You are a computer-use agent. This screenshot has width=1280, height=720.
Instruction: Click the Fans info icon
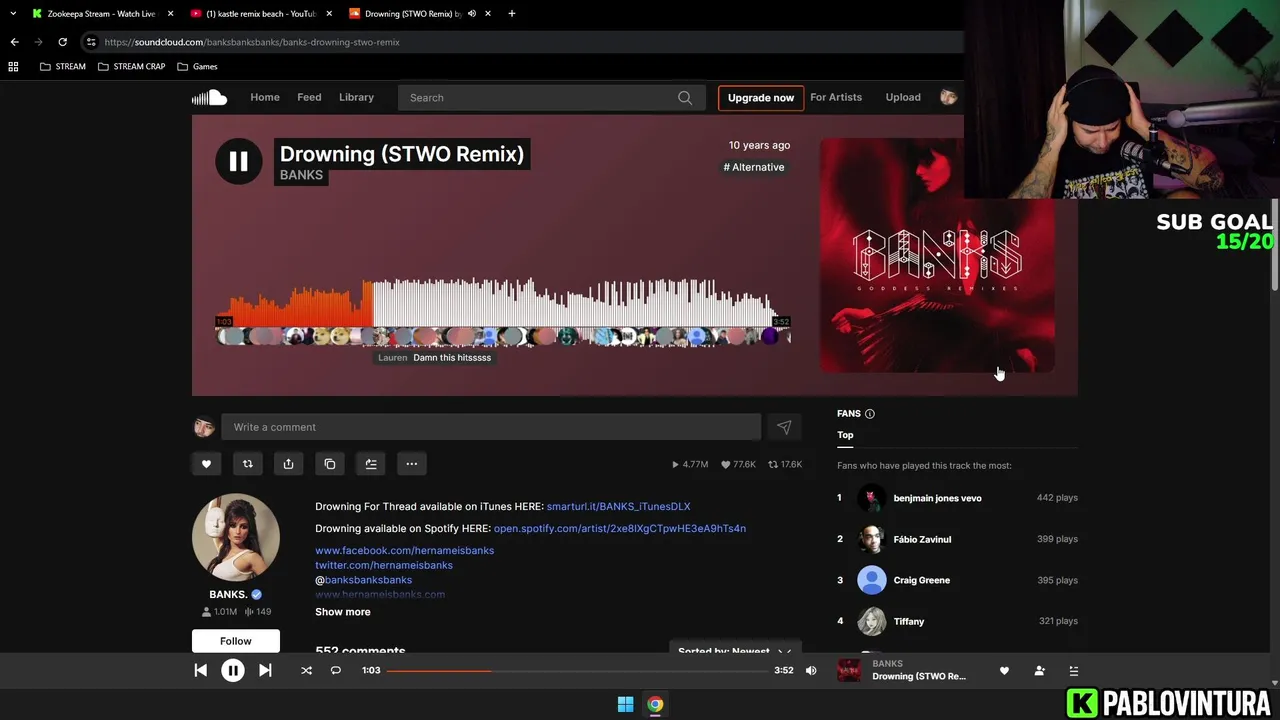869,414
